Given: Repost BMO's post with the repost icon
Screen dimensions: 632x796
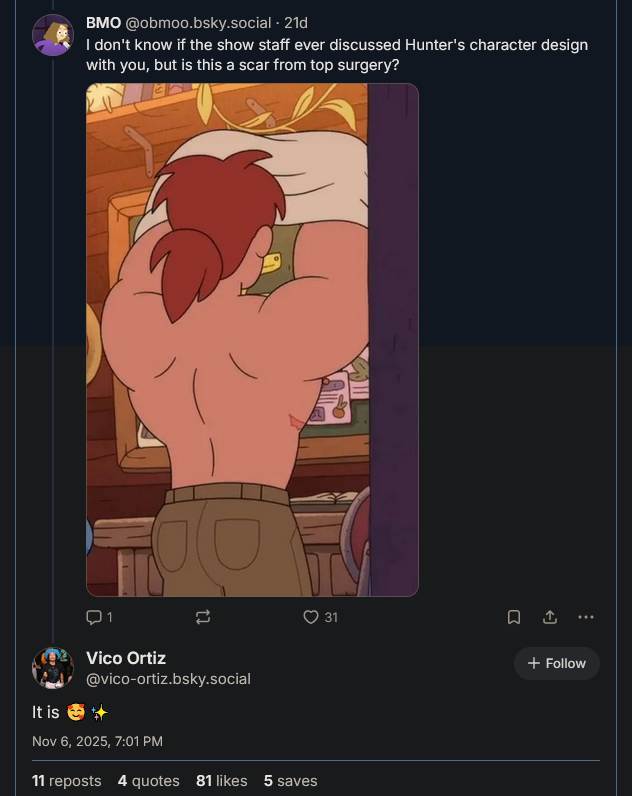Looking at the screenshot, I should click(203, 617).
